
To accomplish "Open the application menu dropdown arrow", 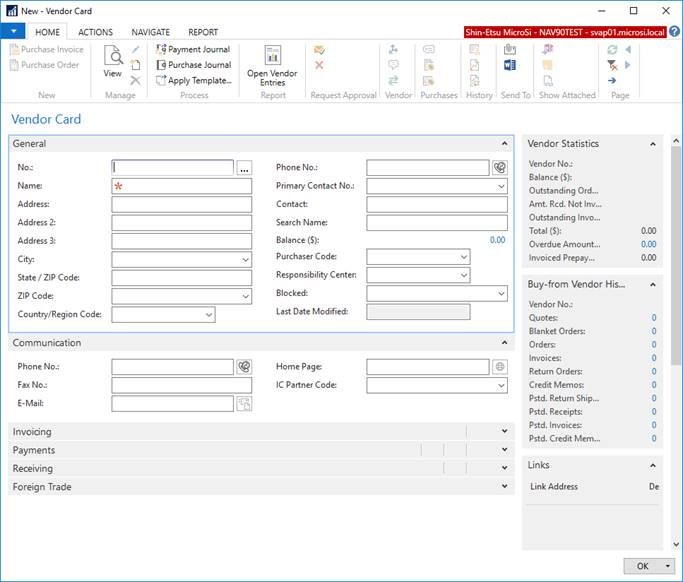I will point(14,31).
